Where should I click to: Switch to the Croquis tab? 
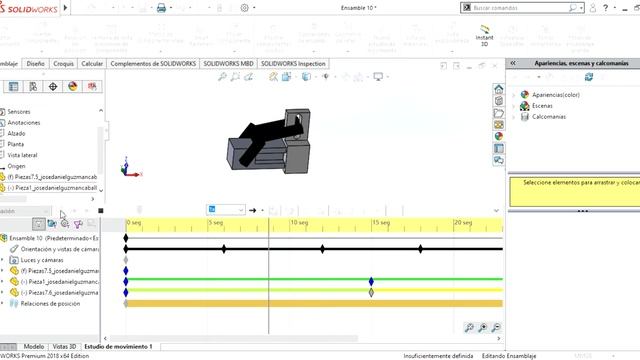coord(64,64)
